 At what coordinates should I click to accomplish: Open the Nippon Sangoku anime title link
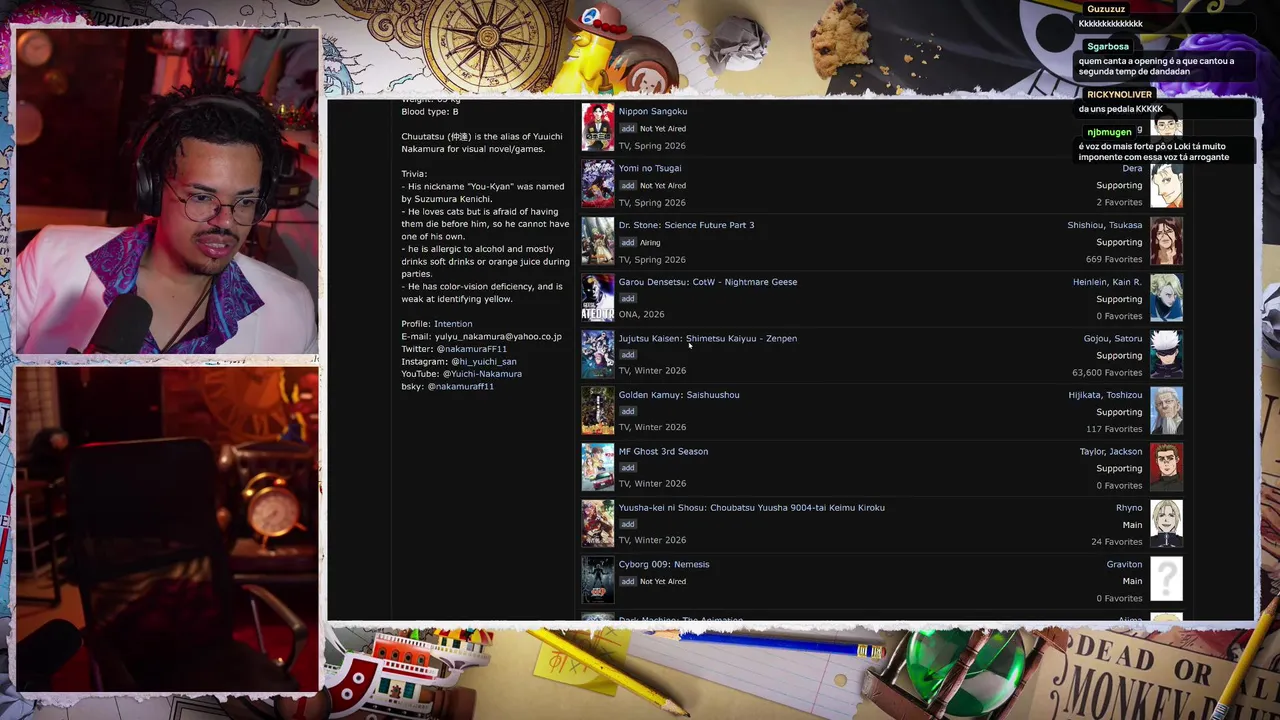652,111
